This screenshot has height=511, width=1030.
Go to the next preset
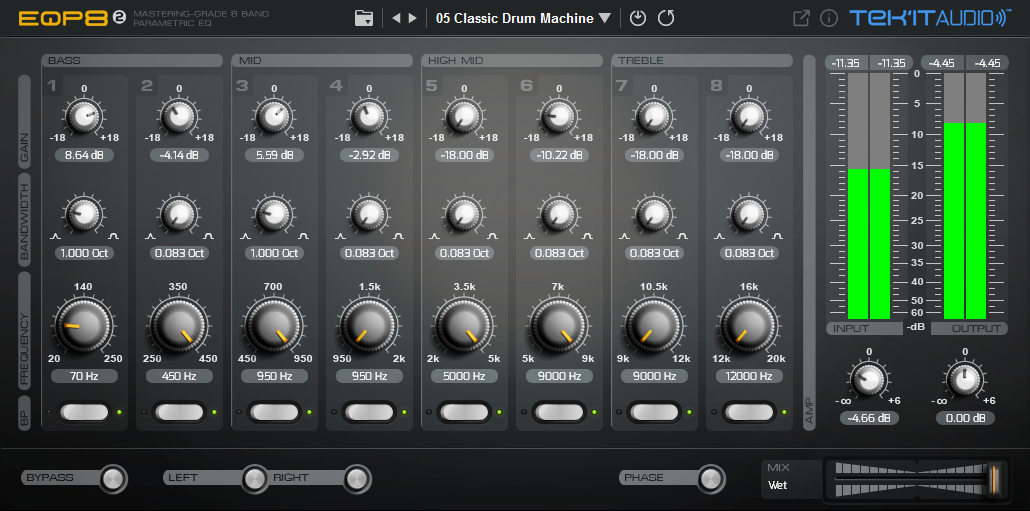(x=413, y=18)
